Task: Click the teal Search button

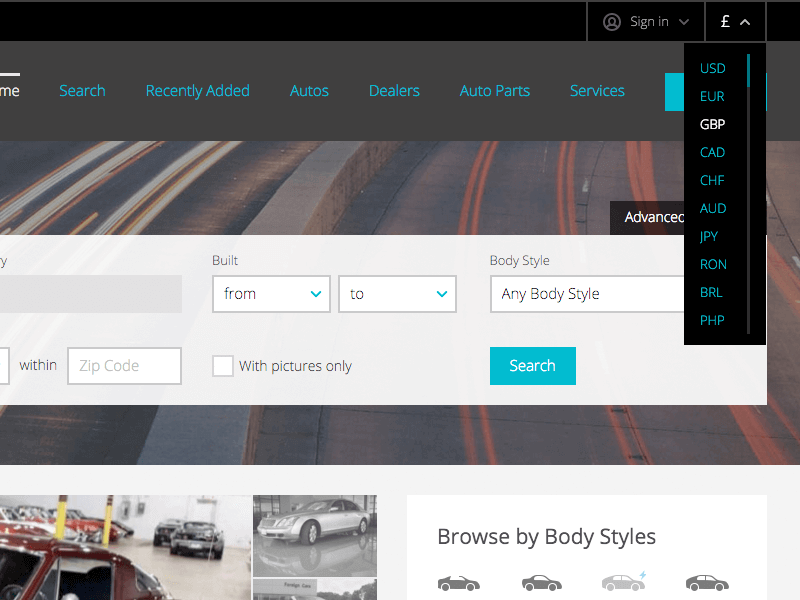Action: 533,366
